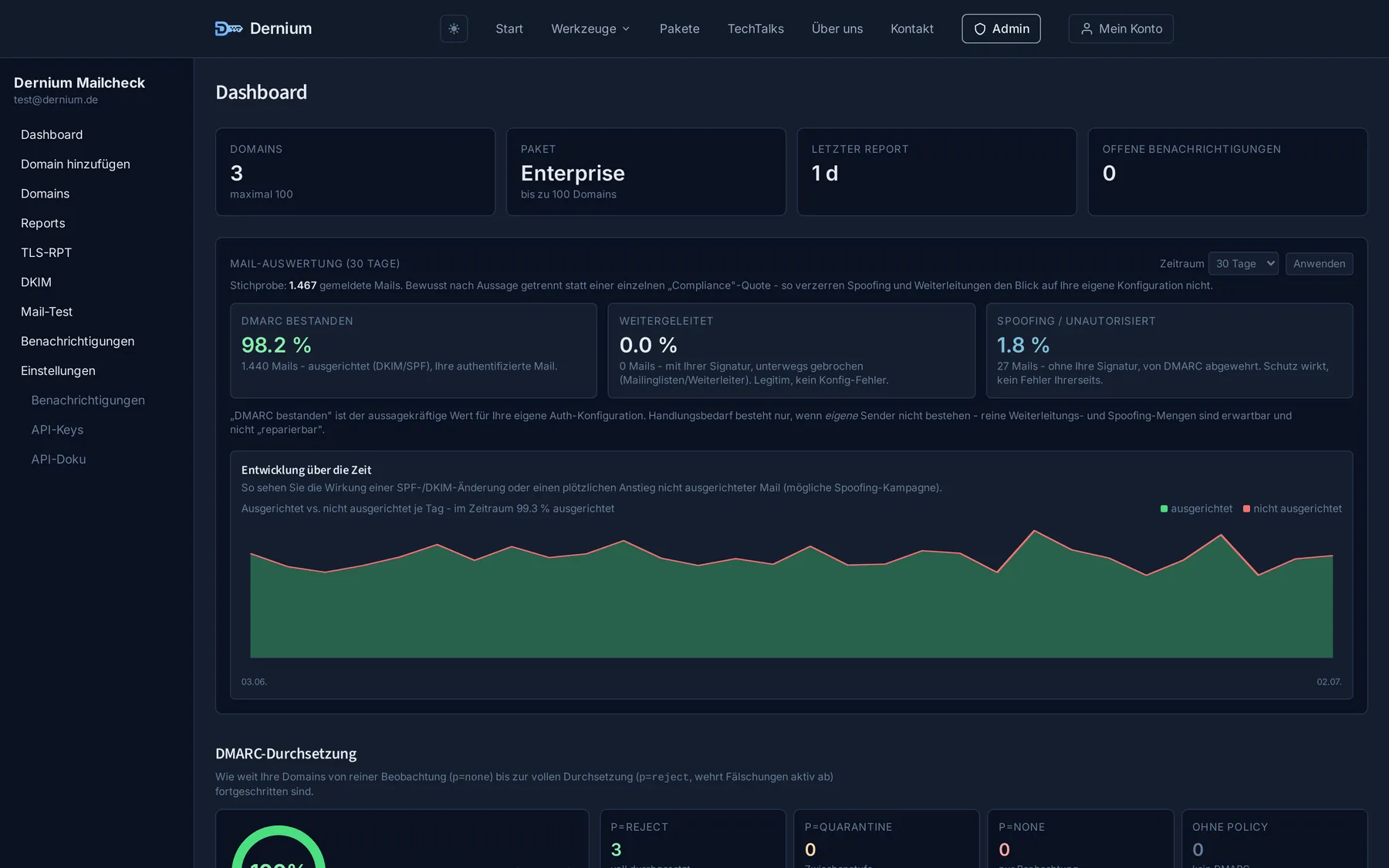Select Dashboard in sidebar
Viewport: 1389px width, 868px height.
[52, 134]
